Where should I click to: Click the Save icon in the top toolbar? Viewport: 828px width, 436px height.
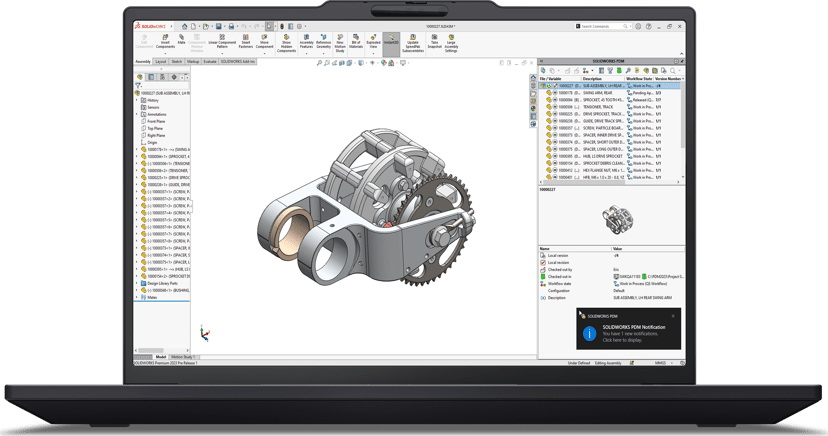point(219,26)
